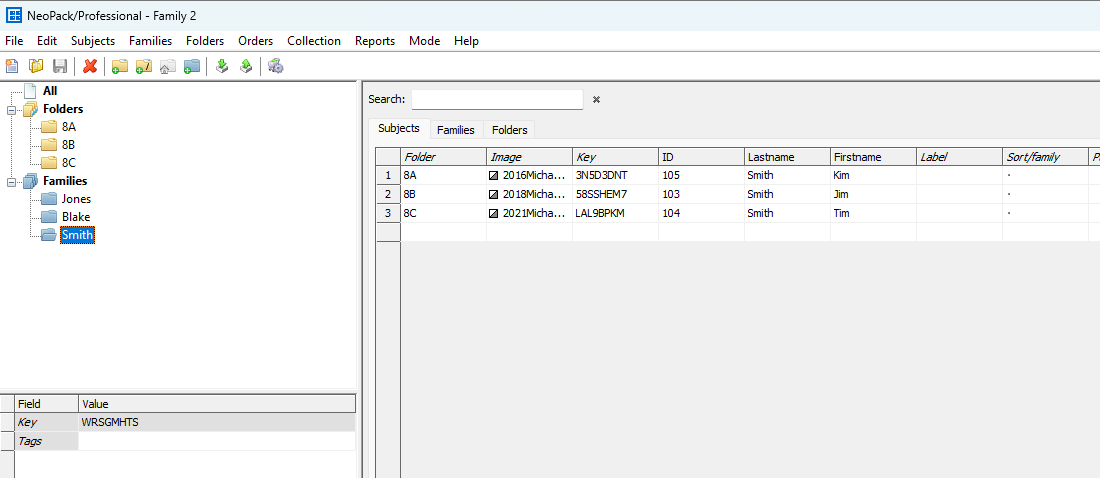
Task: Click the open folder toolbar icon
Action: click(x=36, y=66)
